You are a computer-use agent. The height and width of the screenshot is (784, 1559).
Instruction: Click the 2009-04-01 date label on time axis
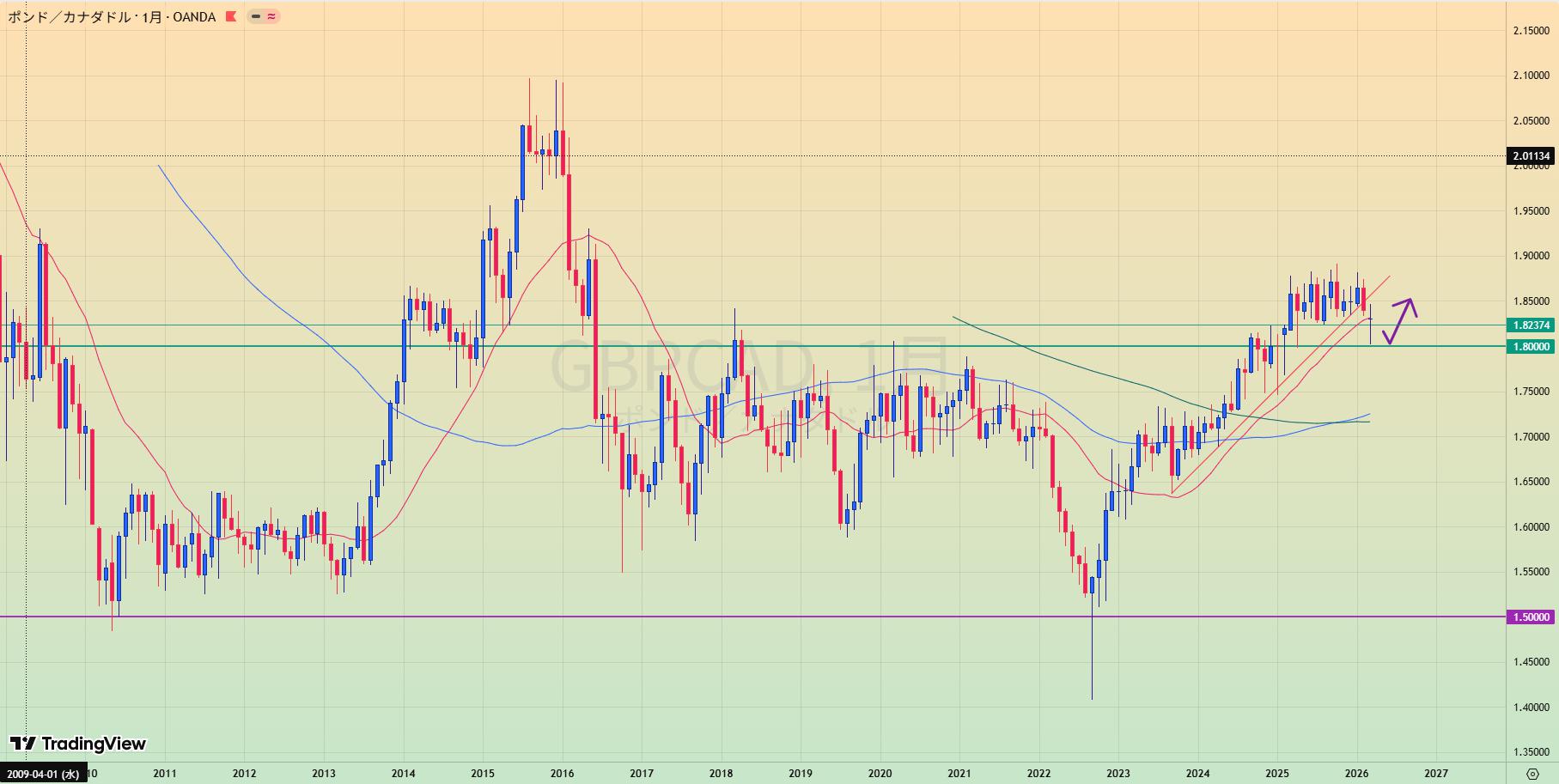[43, 774]
